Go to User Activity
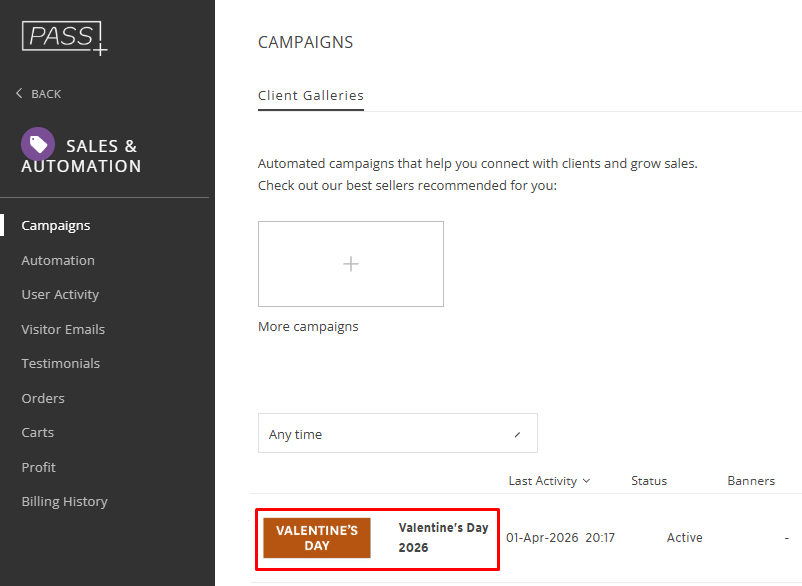The image size is (802, 586). [x=60, y=295]
